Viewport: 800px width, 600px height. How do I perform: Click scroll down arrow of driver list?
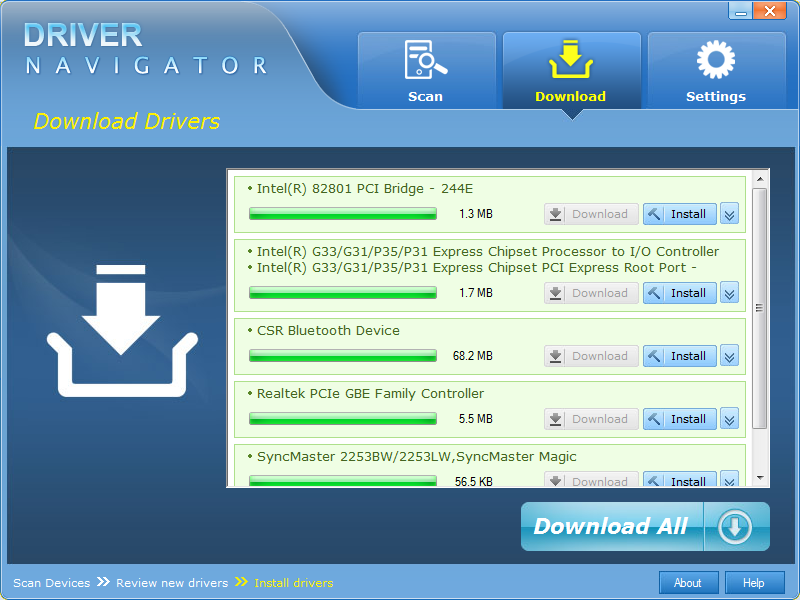click(x=760, y=478)
